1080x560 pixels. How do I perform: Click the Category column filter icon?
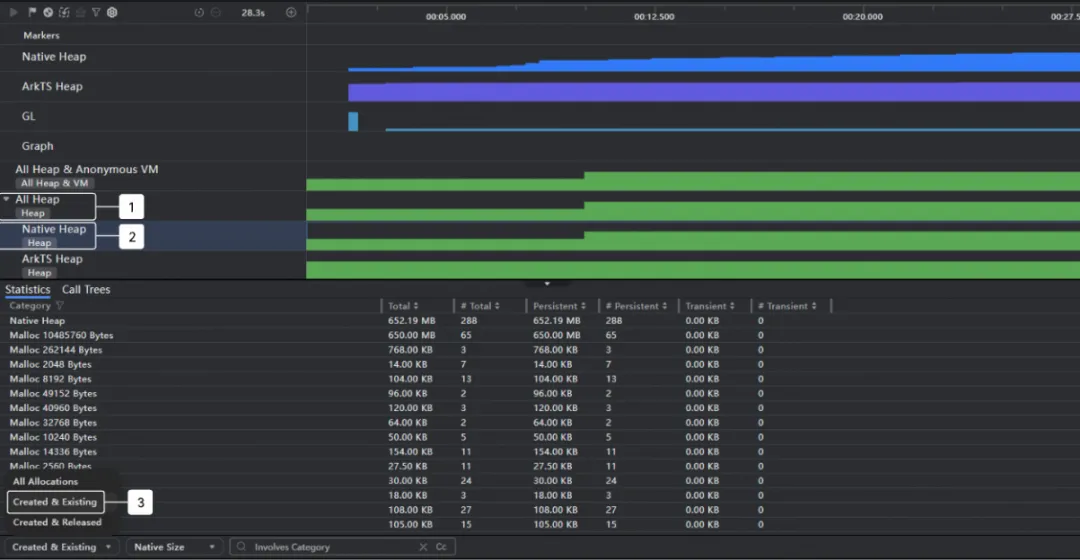point(60,306)
